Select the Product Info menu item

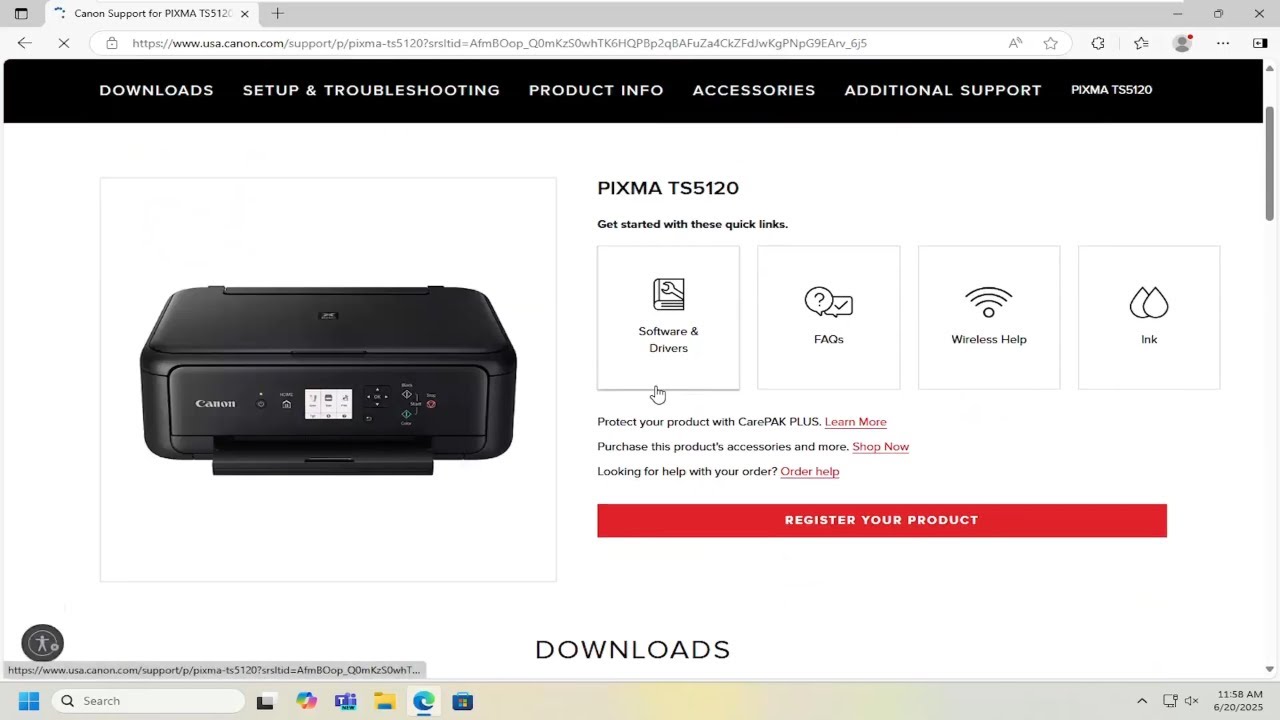point(596,90)
